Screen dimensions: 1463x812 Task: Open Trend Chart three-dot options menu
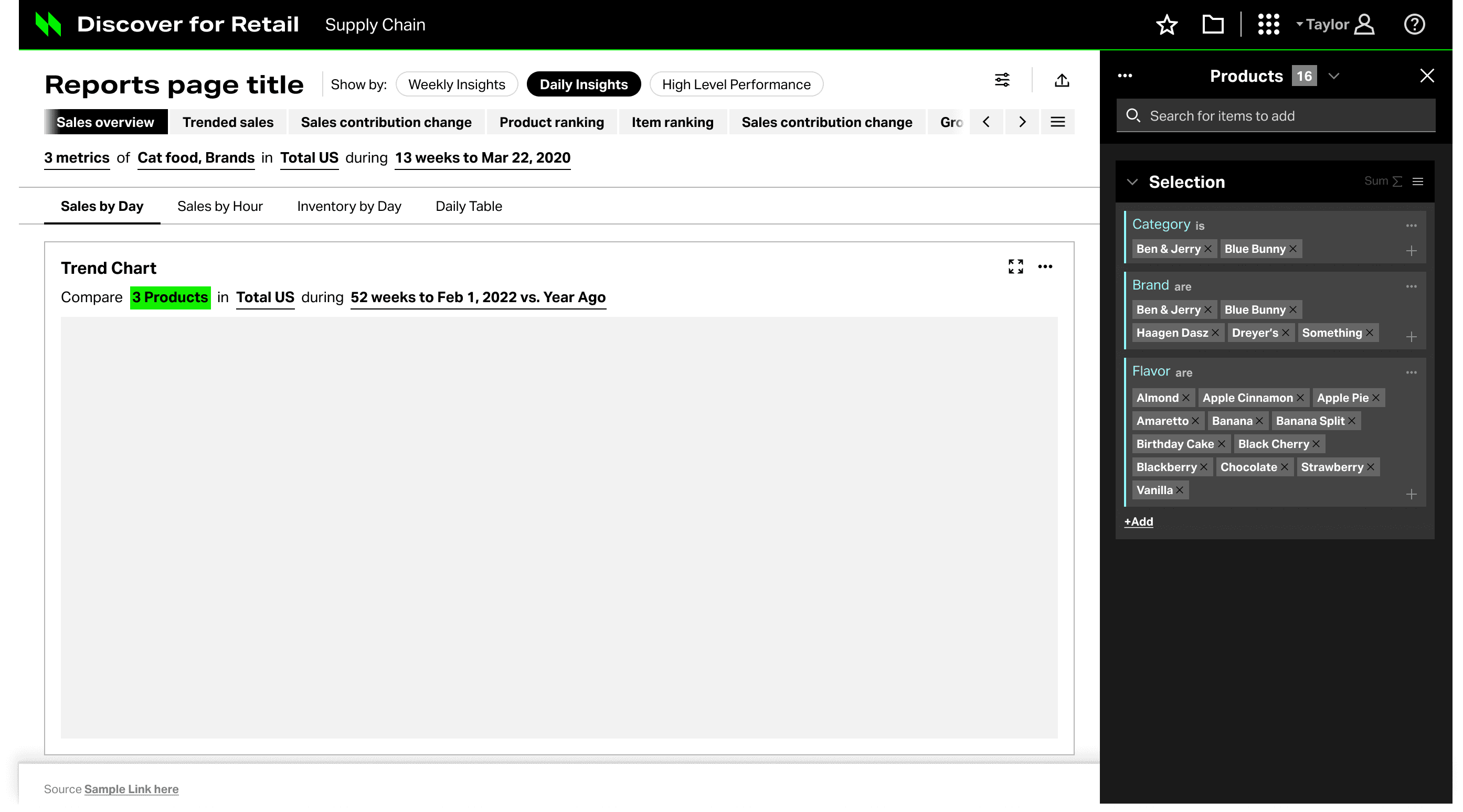pos(1045,266)
